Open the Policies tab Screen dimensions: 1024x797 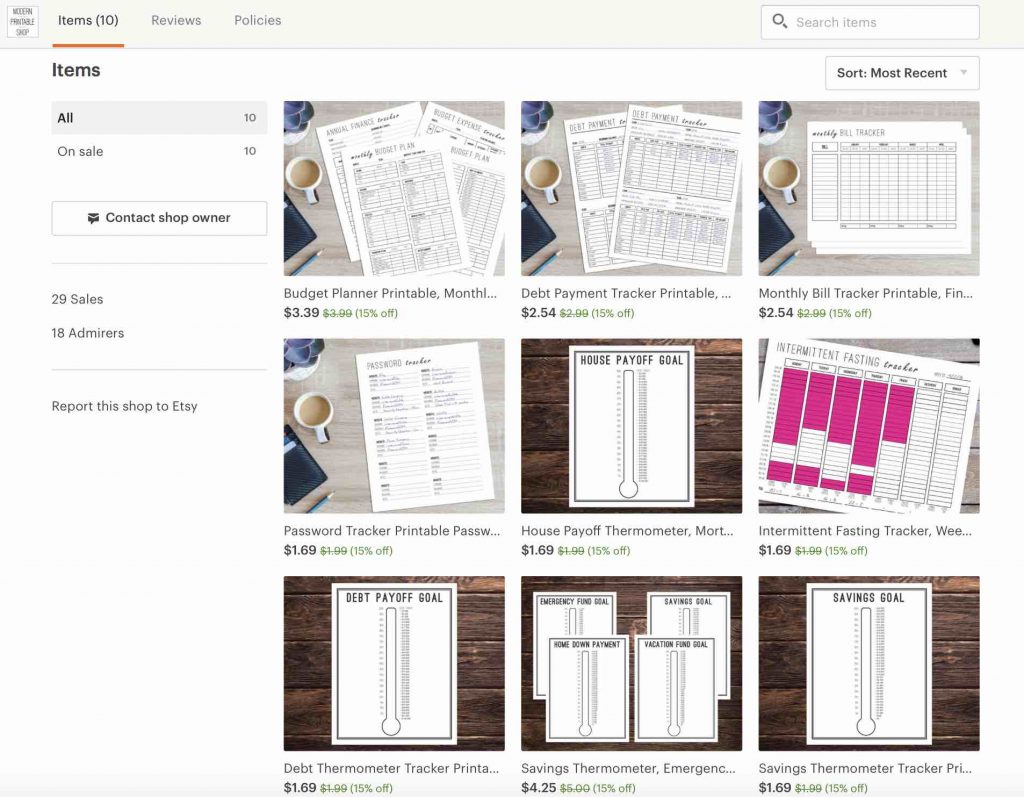pyautogui.click(x=257, y=21)
